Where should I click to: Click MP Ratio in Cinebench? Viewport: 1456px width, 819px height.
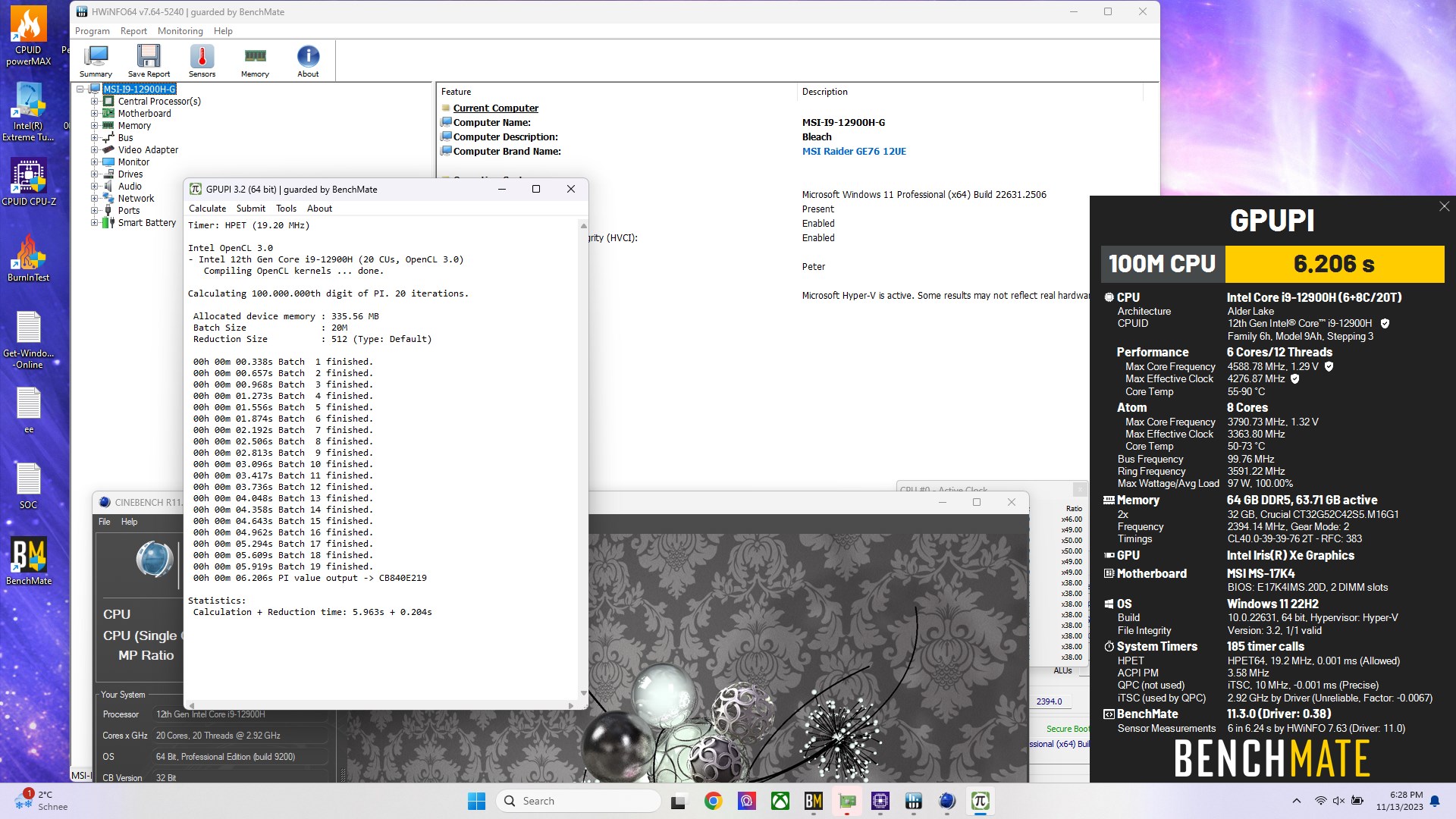tap(146, 655)
